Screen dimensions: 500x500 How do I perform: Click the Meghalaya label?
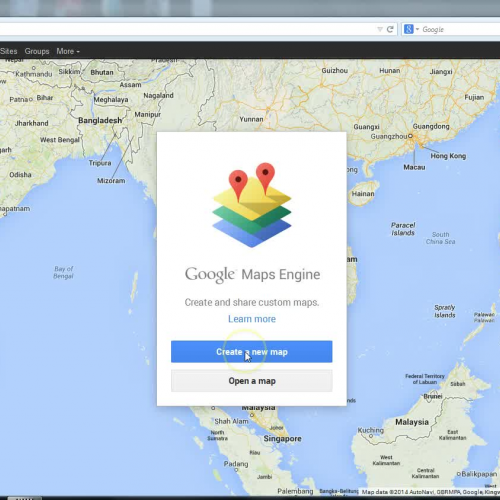(111, 99)
